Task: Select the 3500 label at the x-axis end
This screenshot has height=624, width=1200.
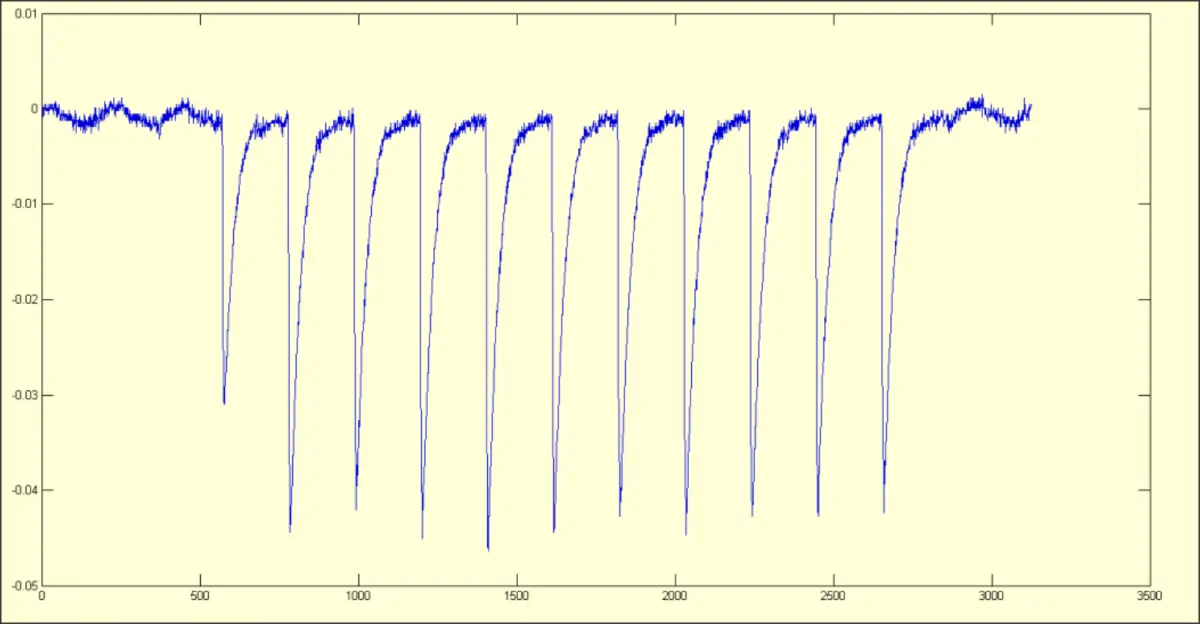Action: [x=1149, y=595]
